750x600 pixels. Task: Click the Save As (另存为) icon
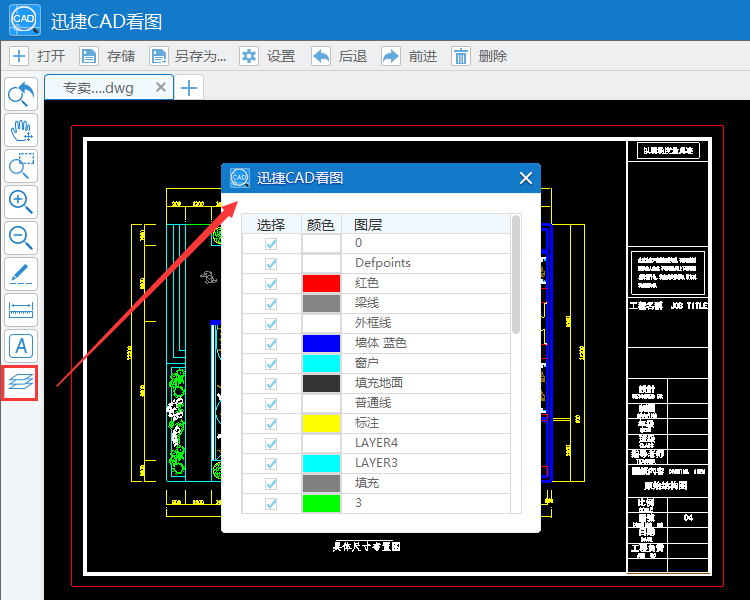[158, 56]
